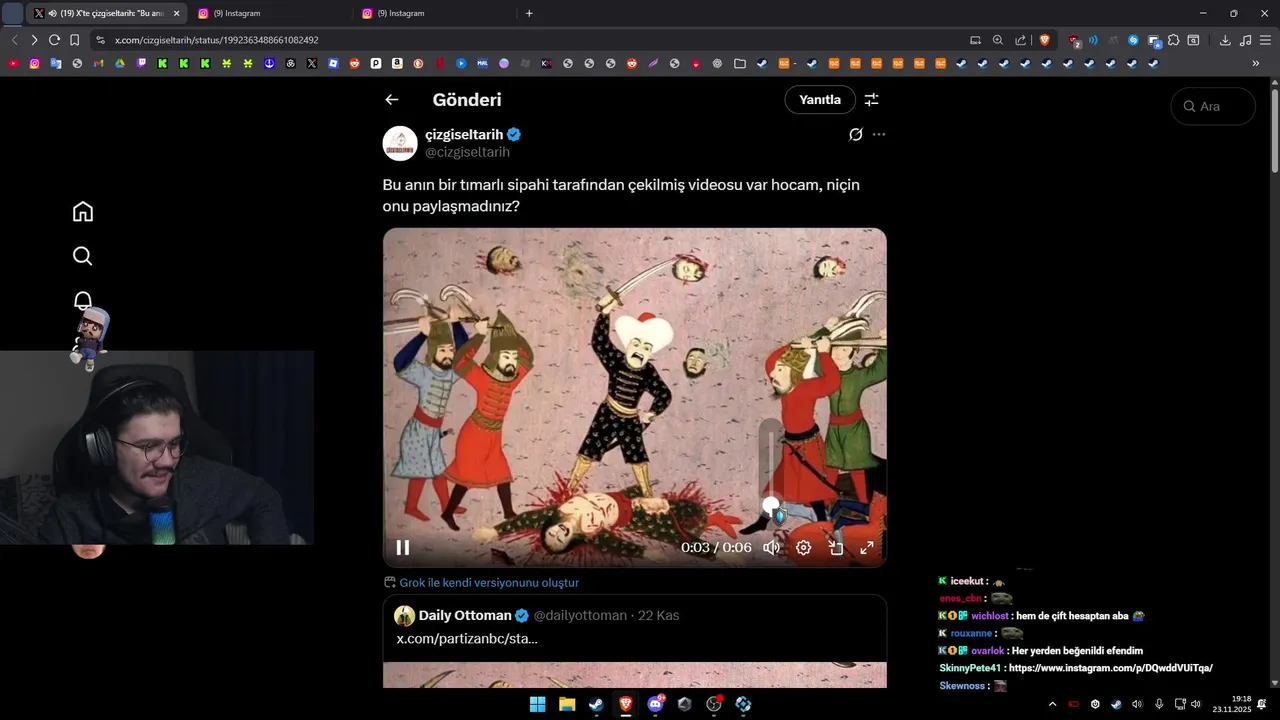Image resolution: width=1280 pixels, height=720 pixels.
Task: Open video settings gear
Action: [x=803, y=548]
